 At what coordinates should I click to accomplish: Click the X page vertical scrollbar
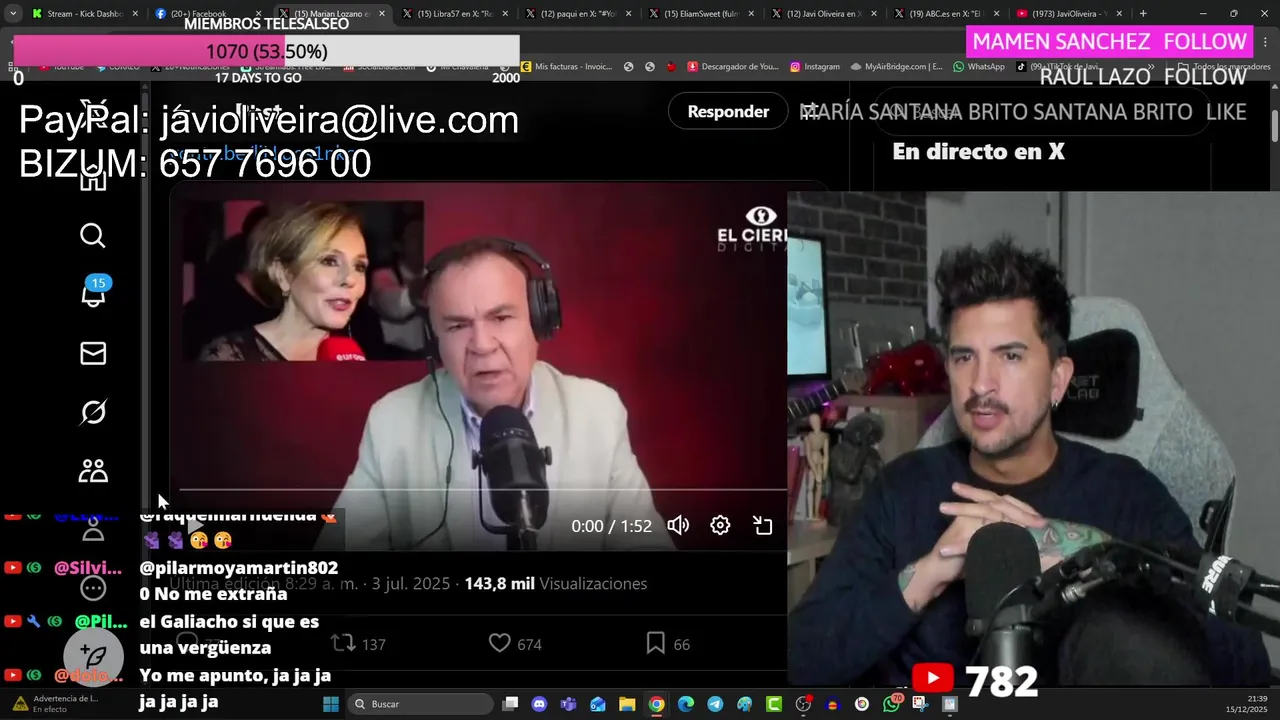pos(1273,127)
